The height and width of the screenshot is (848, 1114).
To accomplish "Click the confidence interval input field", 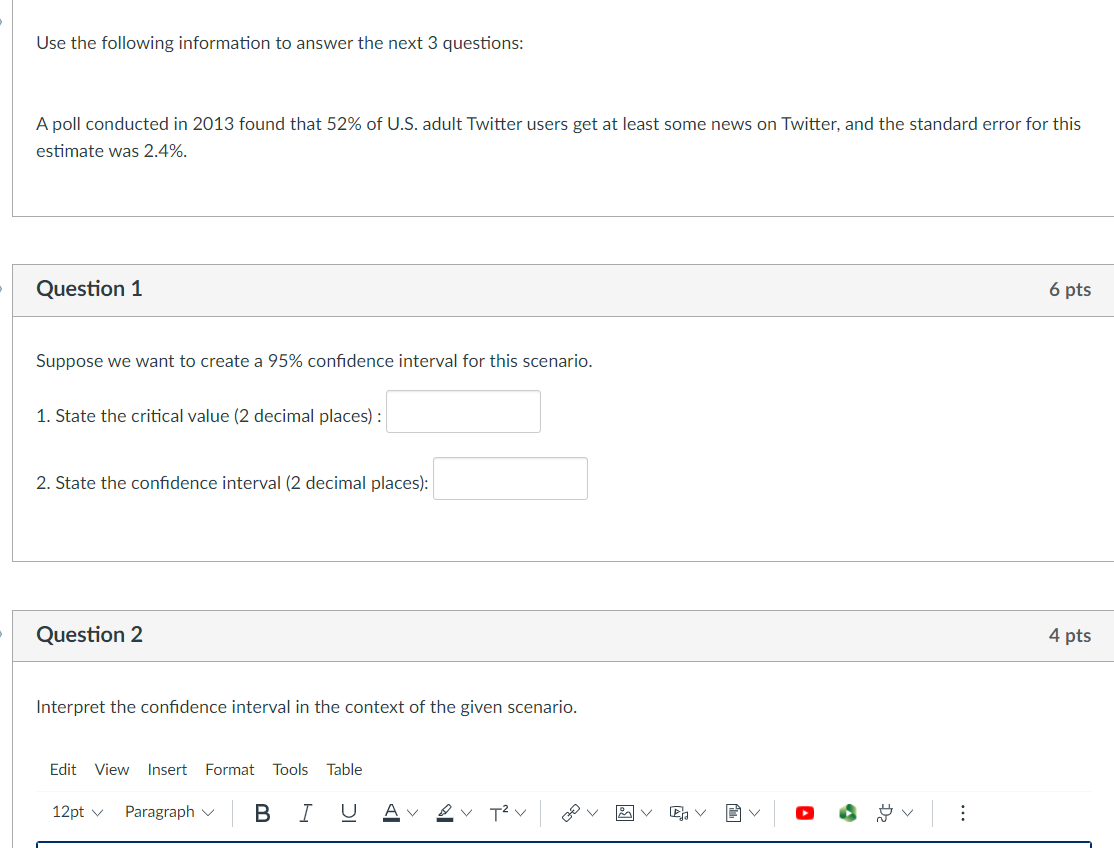I will (x=509, y=478).
